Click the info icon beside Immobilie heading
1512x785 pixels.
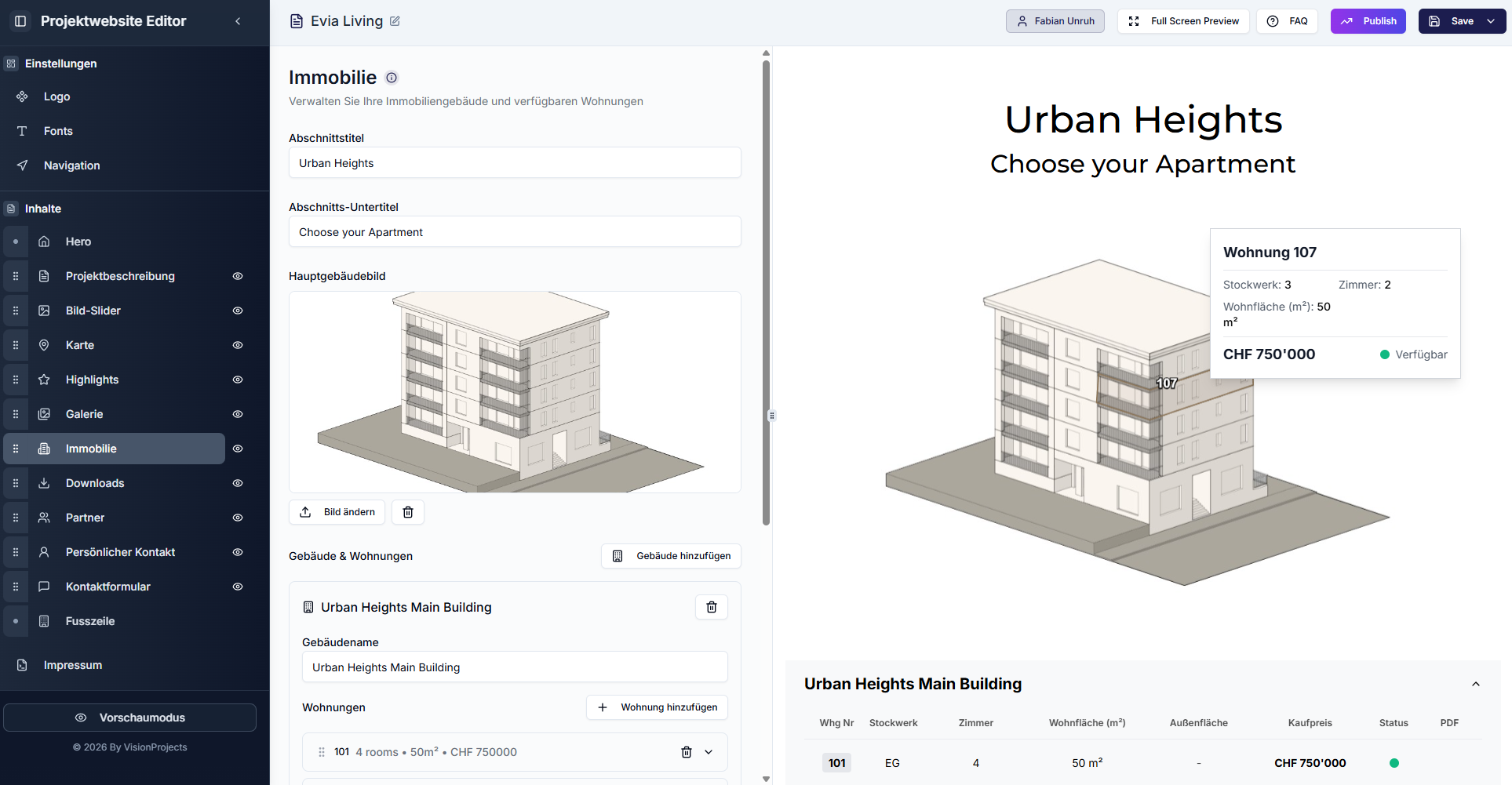pyautogui.click(x=392, y=78)
